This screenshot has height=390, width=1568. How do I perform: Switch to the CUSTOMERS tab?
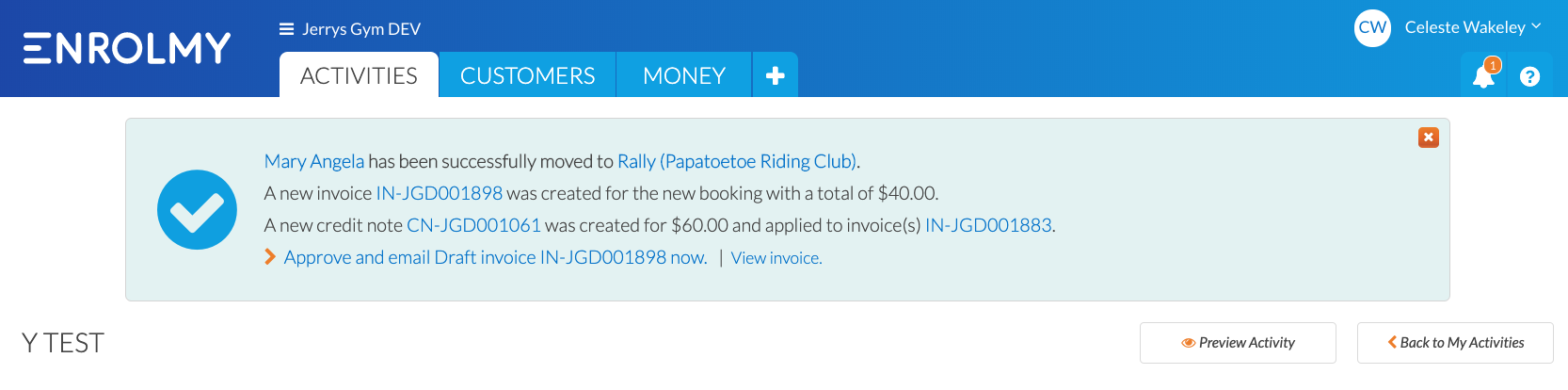[x=527, y=75]
